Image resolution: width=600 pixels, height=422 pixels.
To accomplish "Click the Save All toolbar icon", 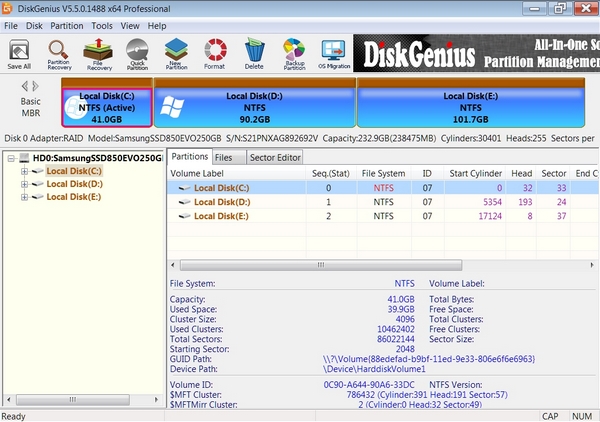I will coord(20,53).
